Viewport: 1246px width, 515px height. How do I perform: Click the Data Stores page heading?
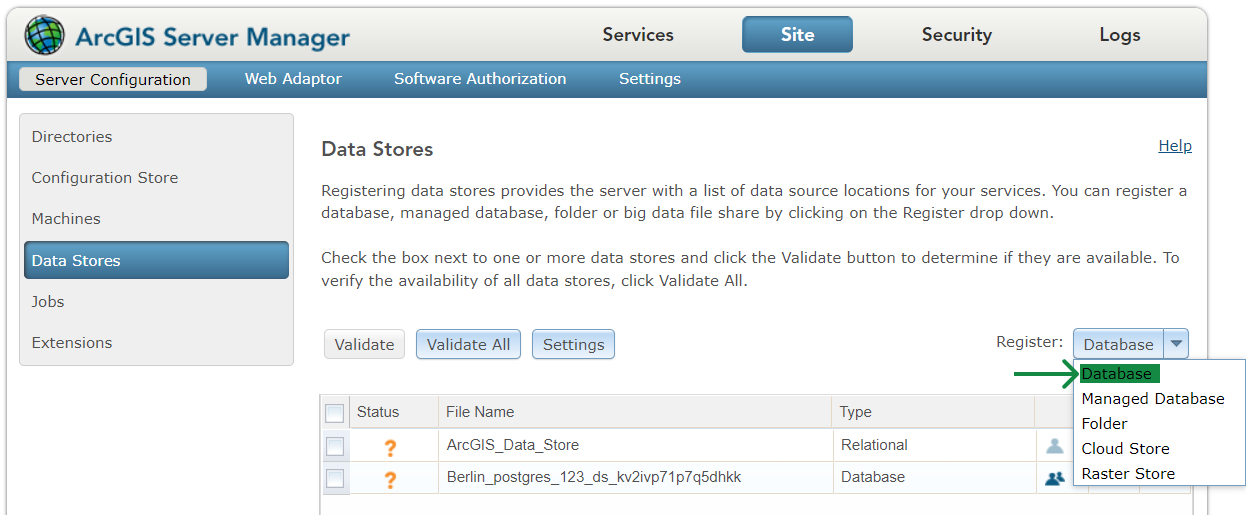377,150
